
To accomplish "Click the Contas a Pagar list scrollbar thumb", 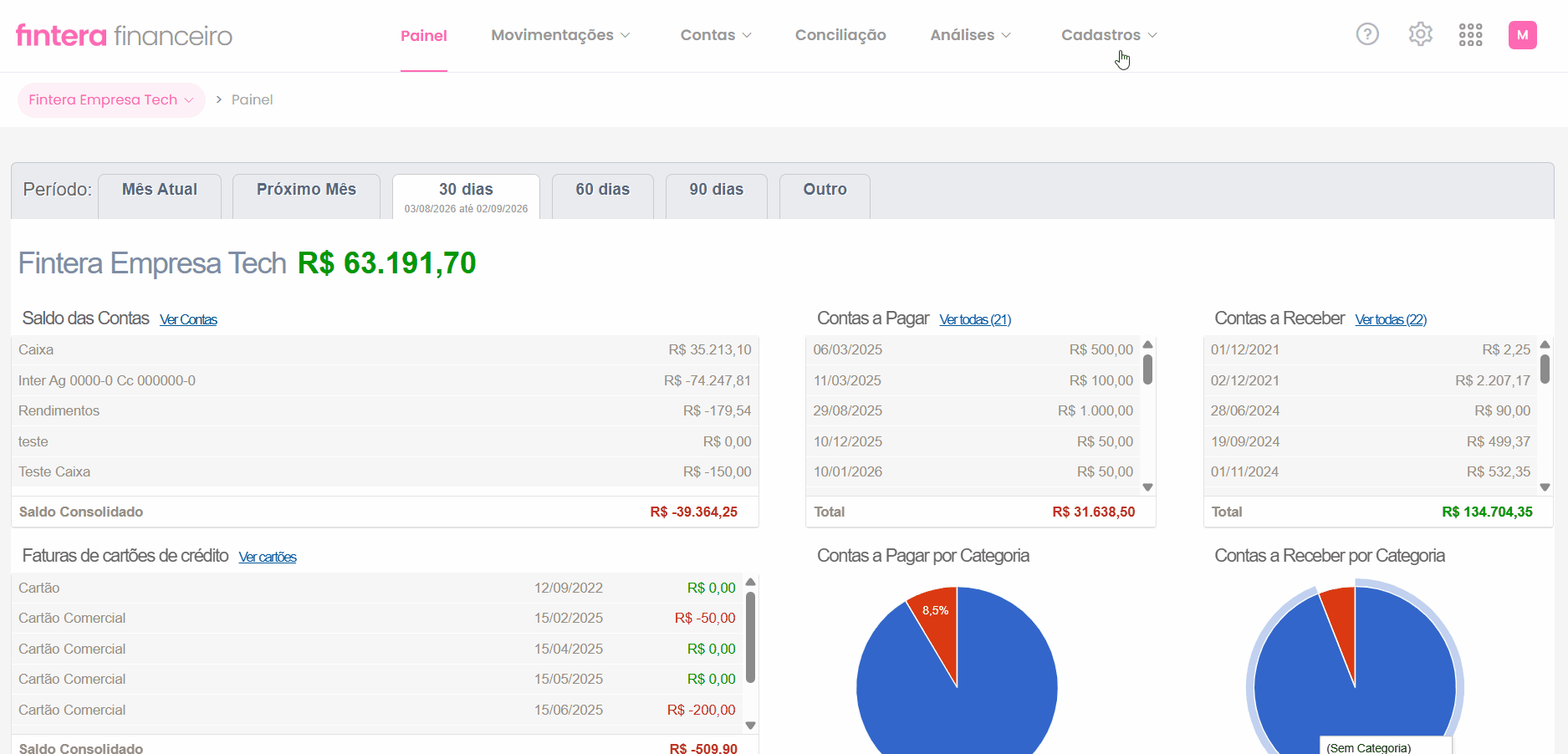I will [x=1147, y=369].
